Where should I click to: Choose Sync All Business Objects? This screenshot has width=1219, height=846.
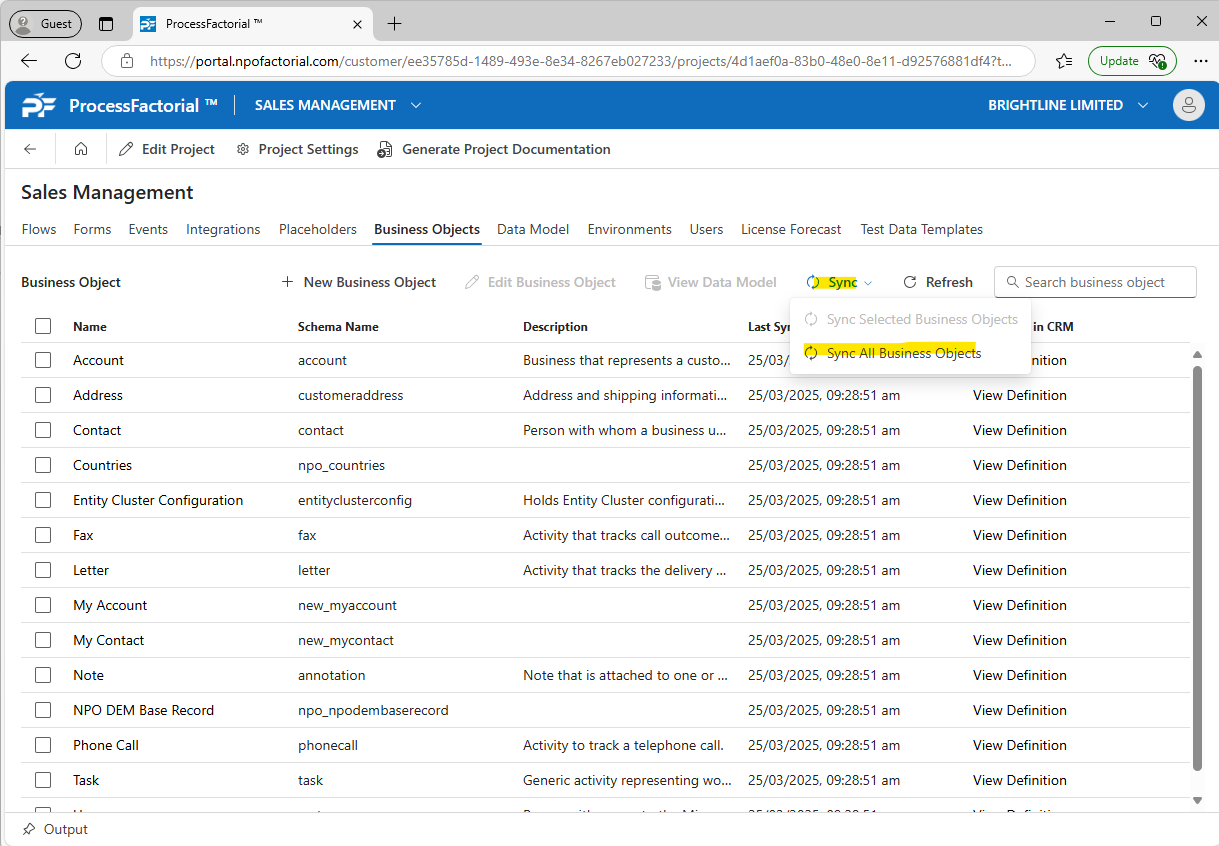(x=903, y=353)
